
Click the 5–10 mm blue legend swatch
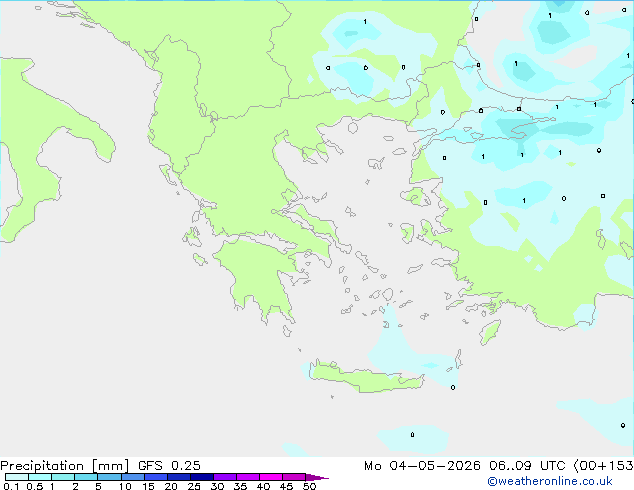coord(110,477)
